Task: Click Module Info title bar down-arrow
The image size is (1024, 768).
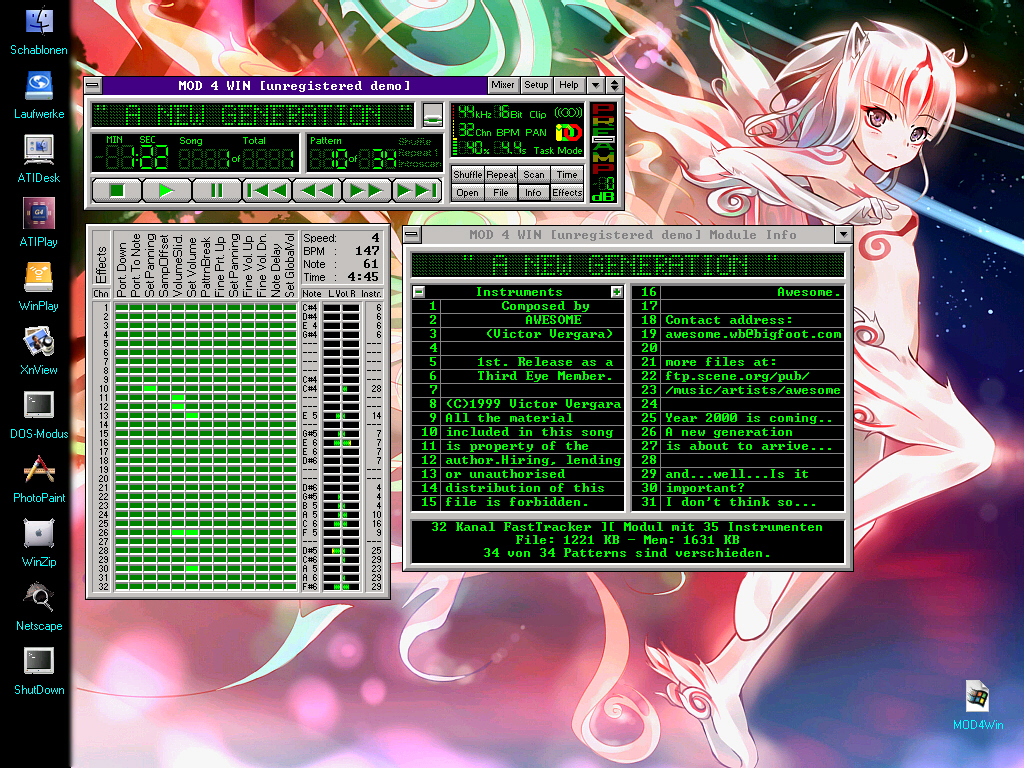Action: point(843,234)
